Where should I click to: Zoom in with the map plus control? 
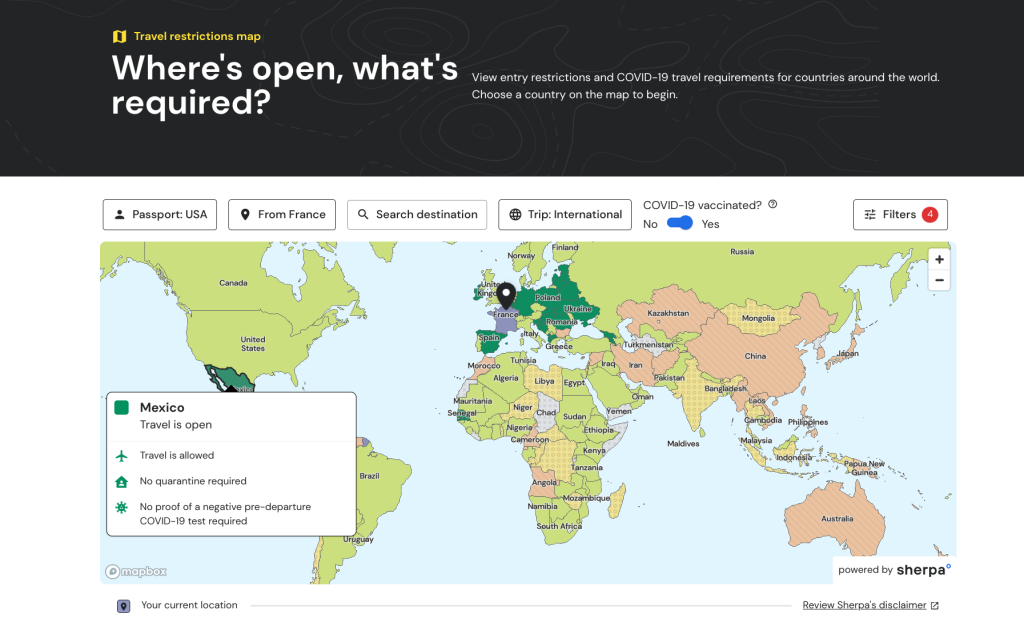click(939, 259)
